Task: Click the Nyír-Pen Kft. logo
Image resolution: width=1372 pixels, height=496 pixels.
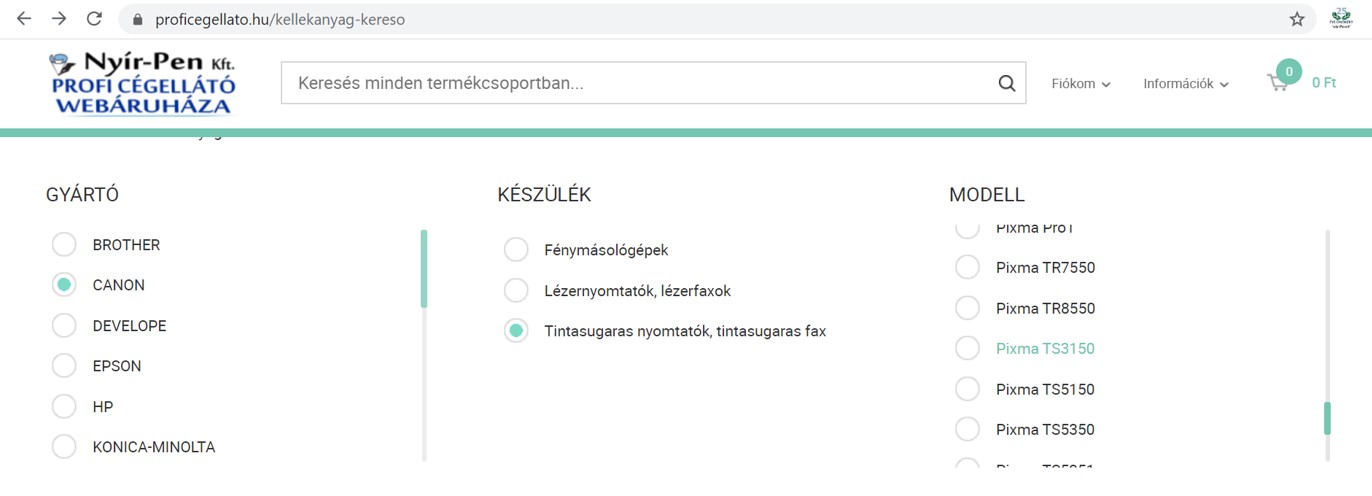Action: (143, 83)
